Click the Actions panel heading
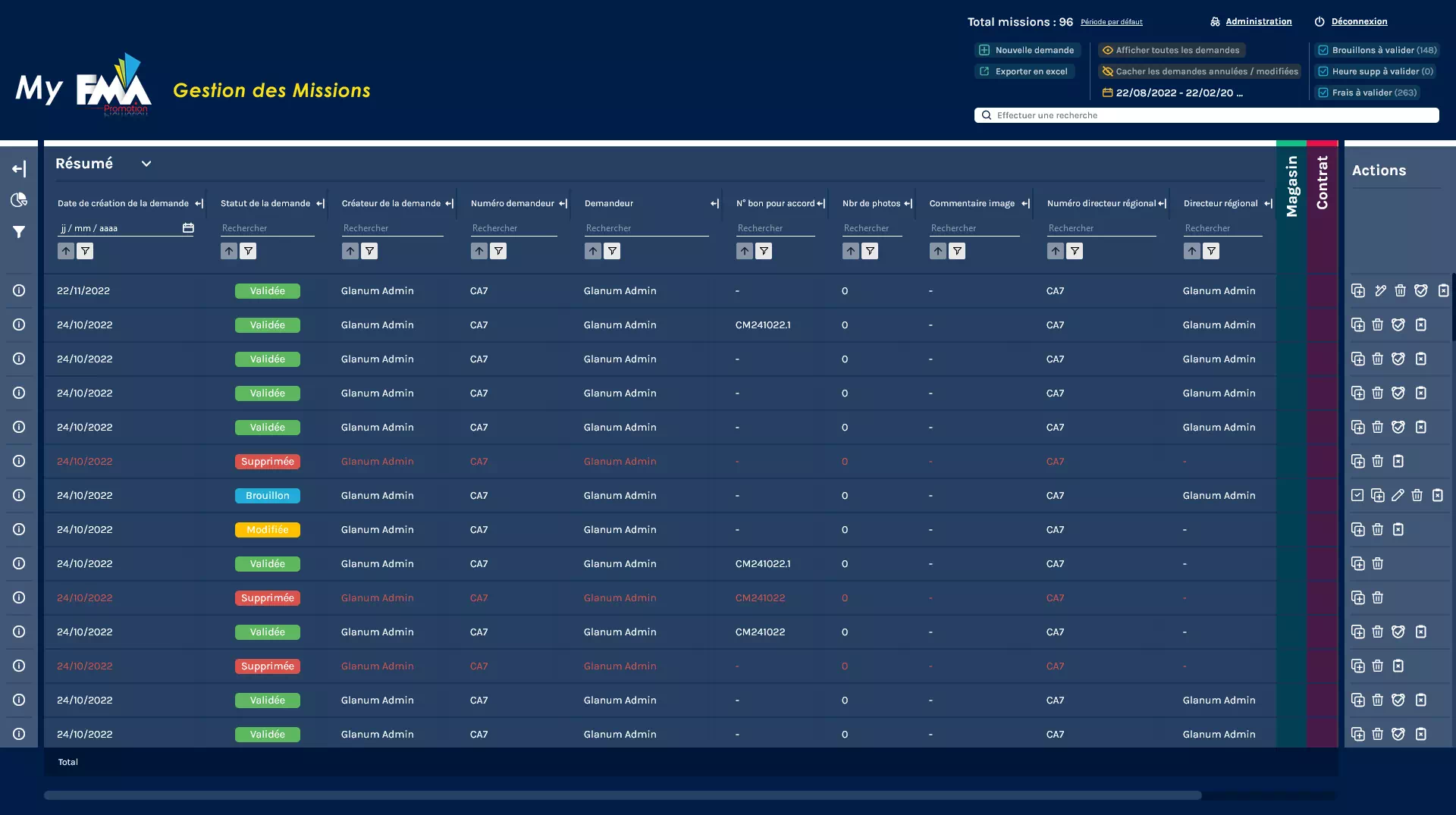This screenshot has height=815, width=1456. pos(1379,171)
